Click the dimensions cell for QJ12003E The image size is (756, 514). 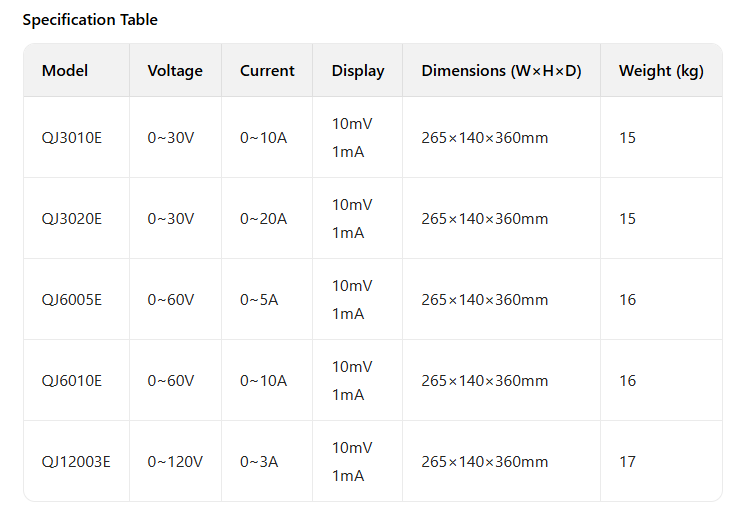(x=484, y=462)
